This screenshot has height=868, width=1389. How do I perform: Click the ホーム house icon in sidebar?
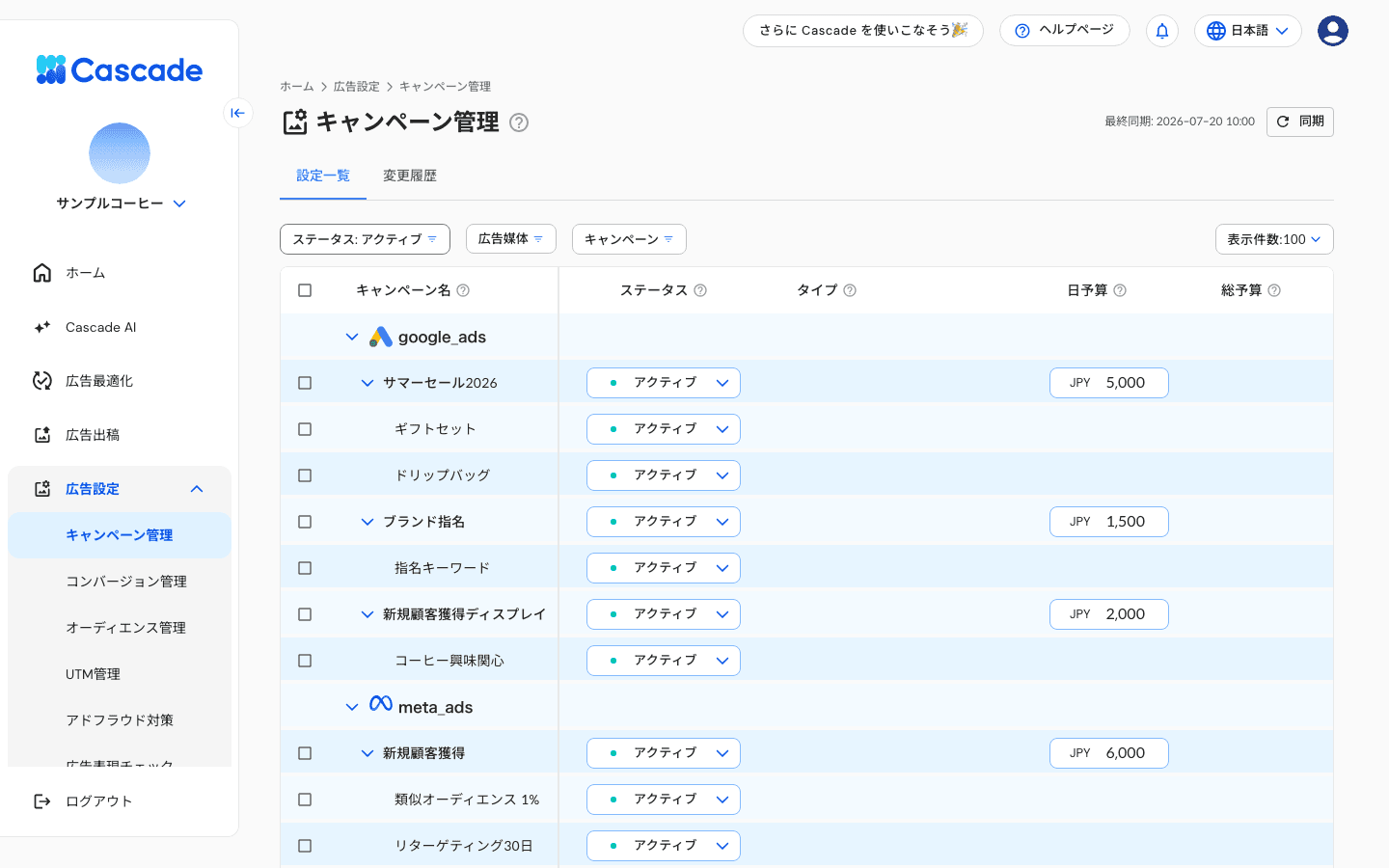[x=42, y=273]
